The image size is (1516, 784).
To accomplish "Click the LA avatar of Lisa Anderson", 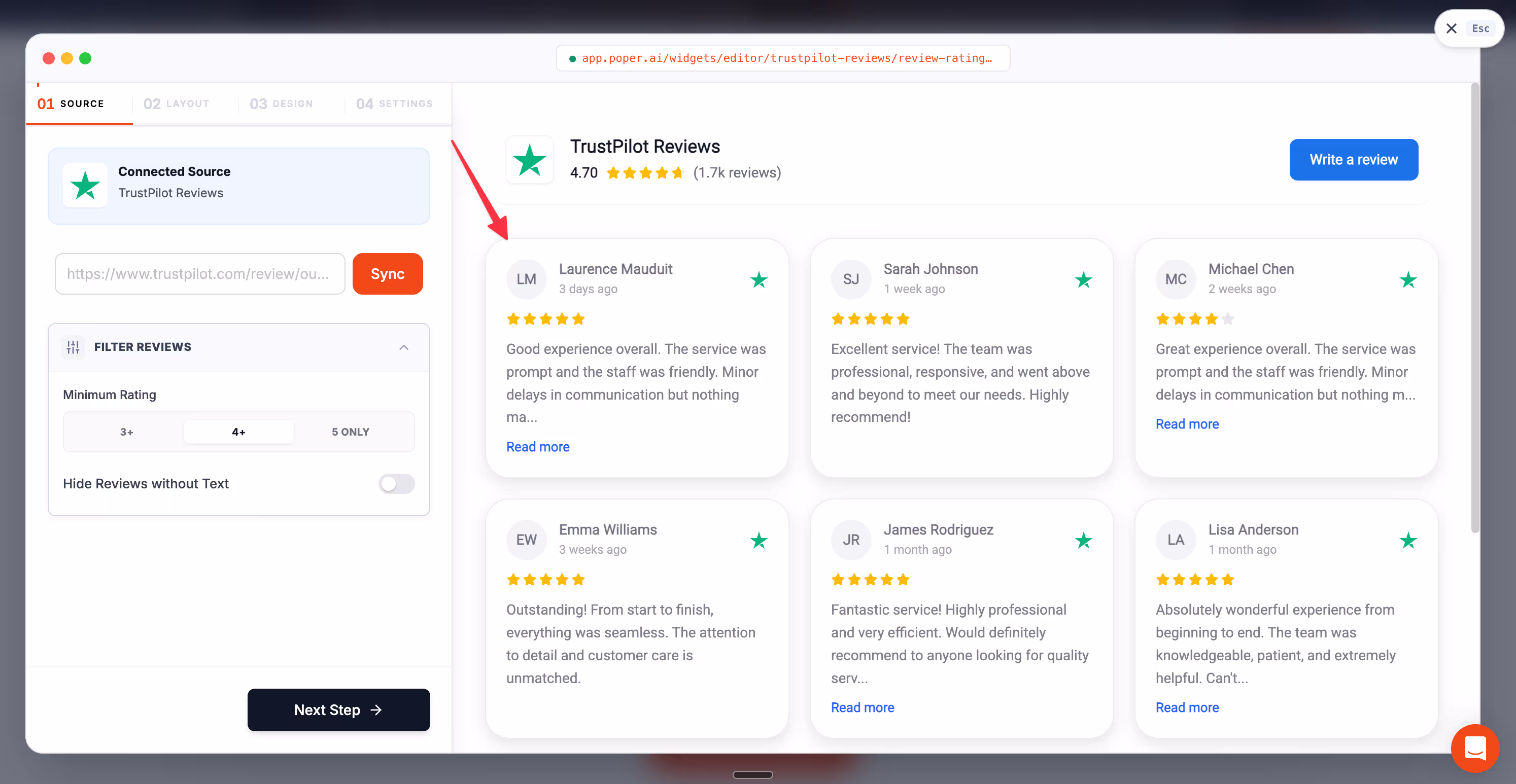I will [1176, 540].
